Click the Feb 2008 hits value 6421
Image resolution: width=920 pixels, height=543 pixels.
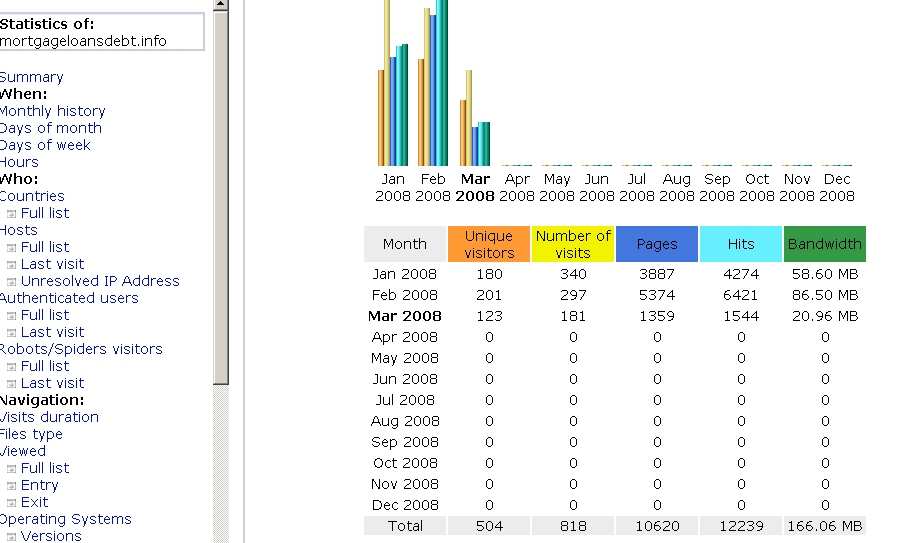tap(740, 295)
